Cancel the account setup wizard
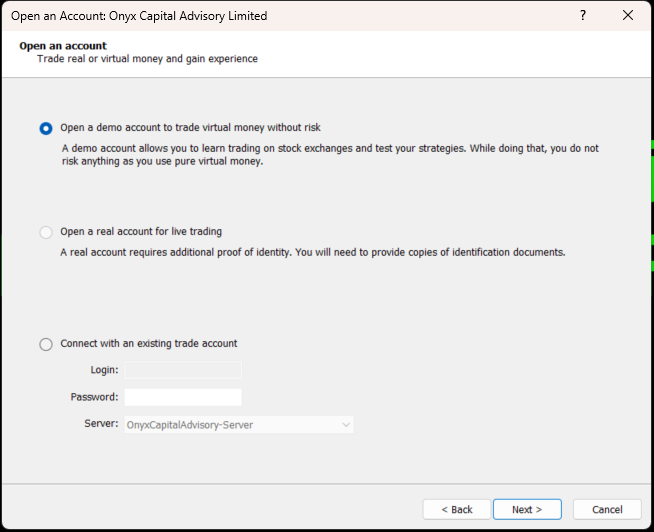Image resolution: width=654 pixels, height=532 pixels. pos(606,509)
